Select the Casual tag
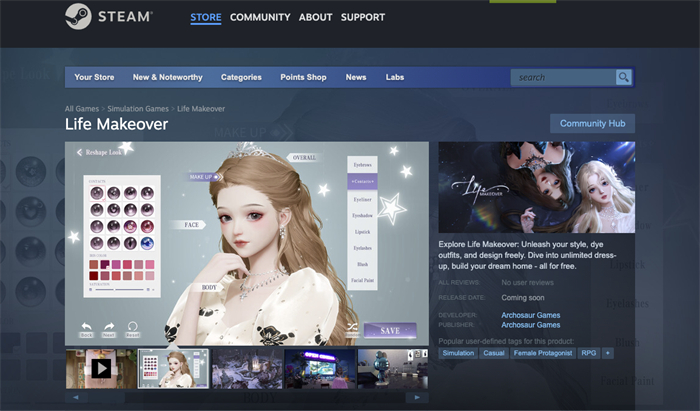The width and height of the screenshot is (700, 411). [494, 353]
